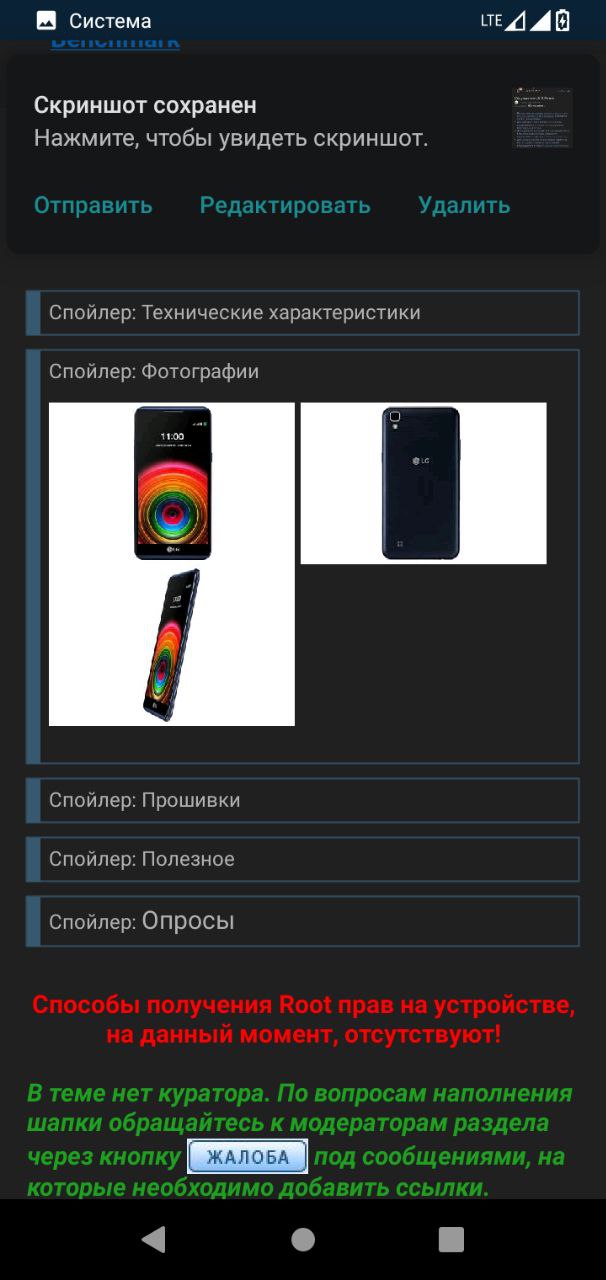
Task: Open front view photo of LG phone
Action: click(x=172, y=483)
